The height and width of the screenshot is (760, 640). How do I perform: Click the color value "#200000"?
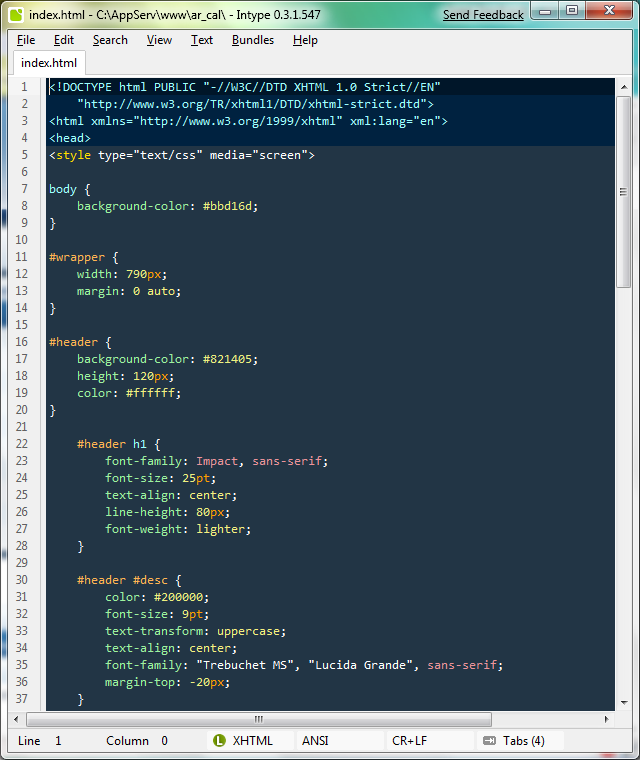pyautogui.click(x=179, y=597)
